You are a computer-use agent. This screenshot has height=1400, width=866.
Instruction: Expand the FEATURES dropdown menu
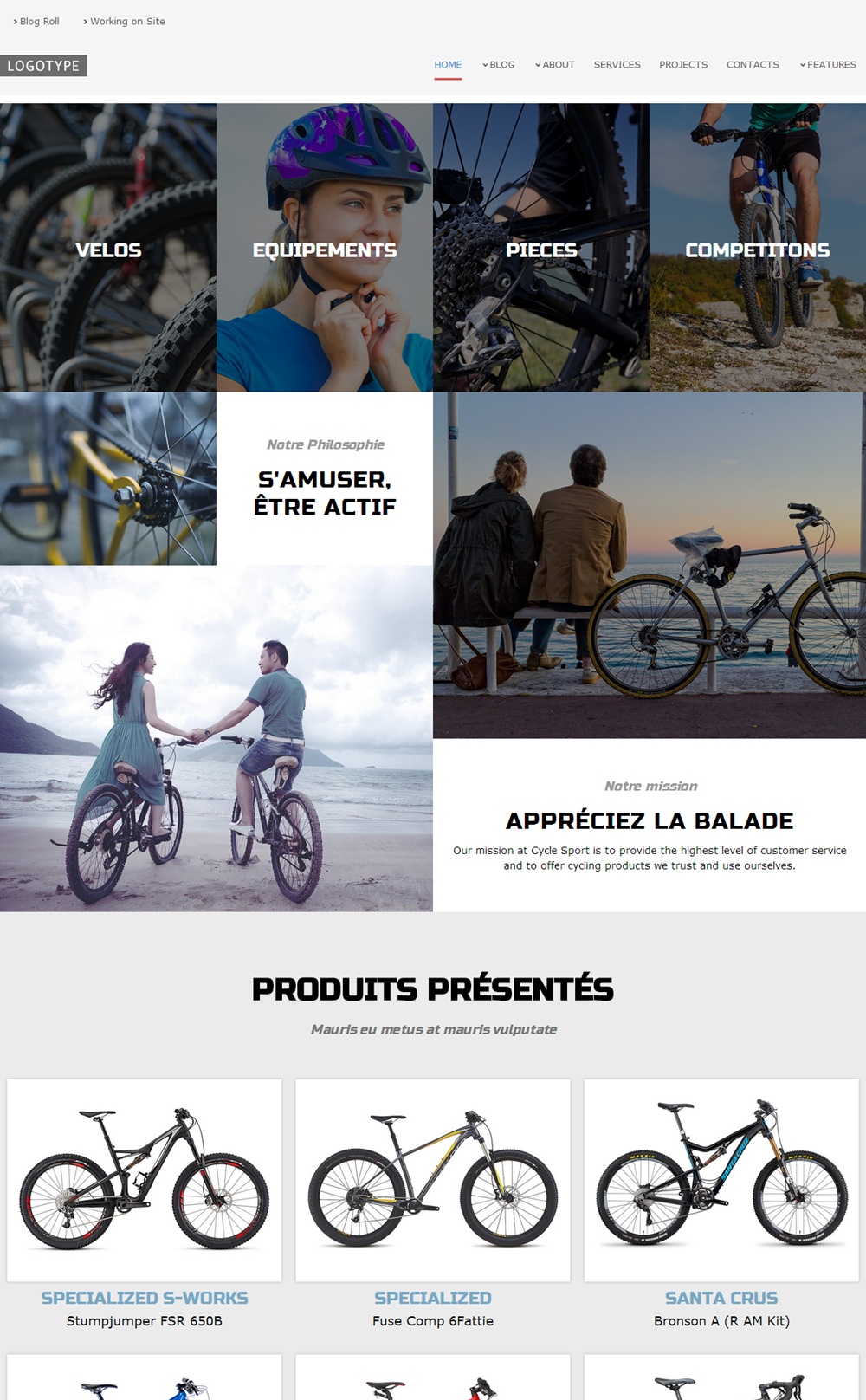coord(828,65)
